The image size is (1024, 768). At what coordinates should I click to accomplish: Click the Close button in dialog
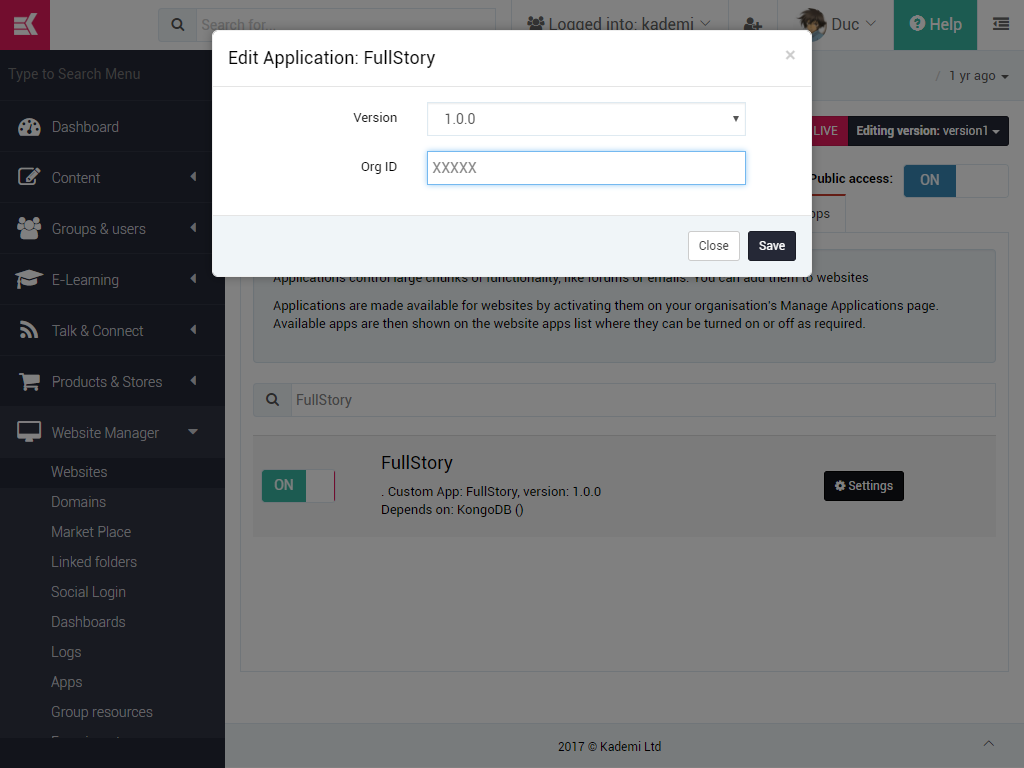pyautogui.click(x=713, y=246)
